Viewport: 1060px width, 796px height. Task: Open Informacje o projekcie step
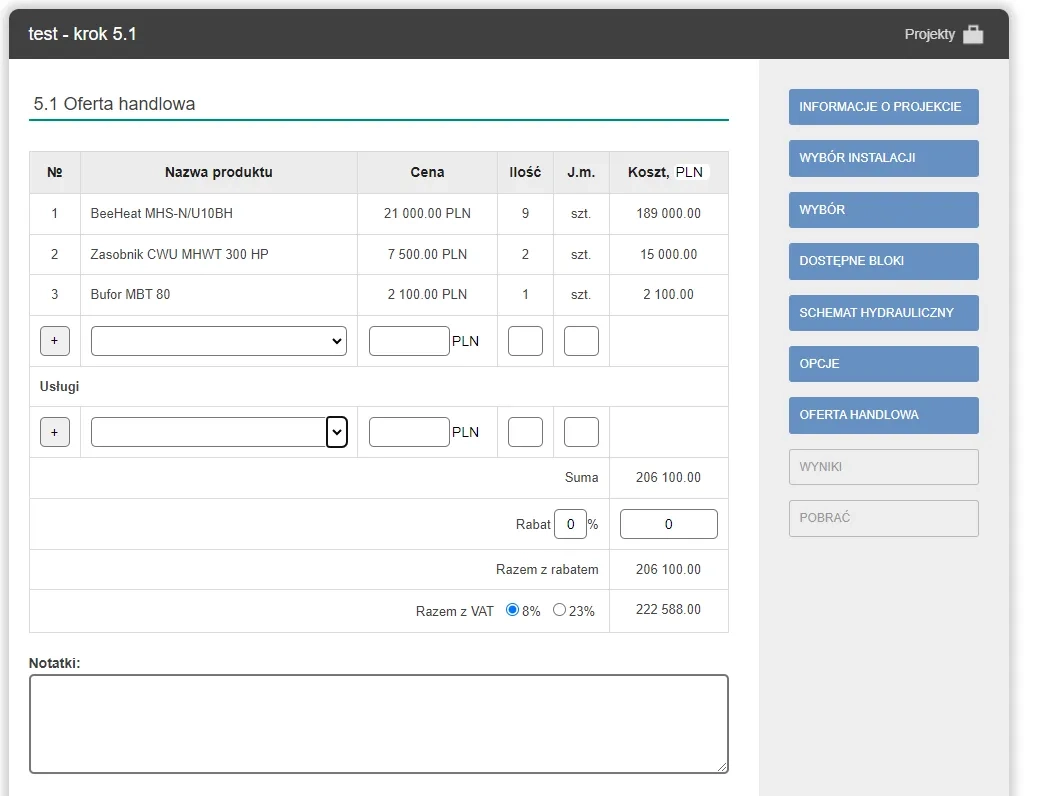(x=883, y=107)
